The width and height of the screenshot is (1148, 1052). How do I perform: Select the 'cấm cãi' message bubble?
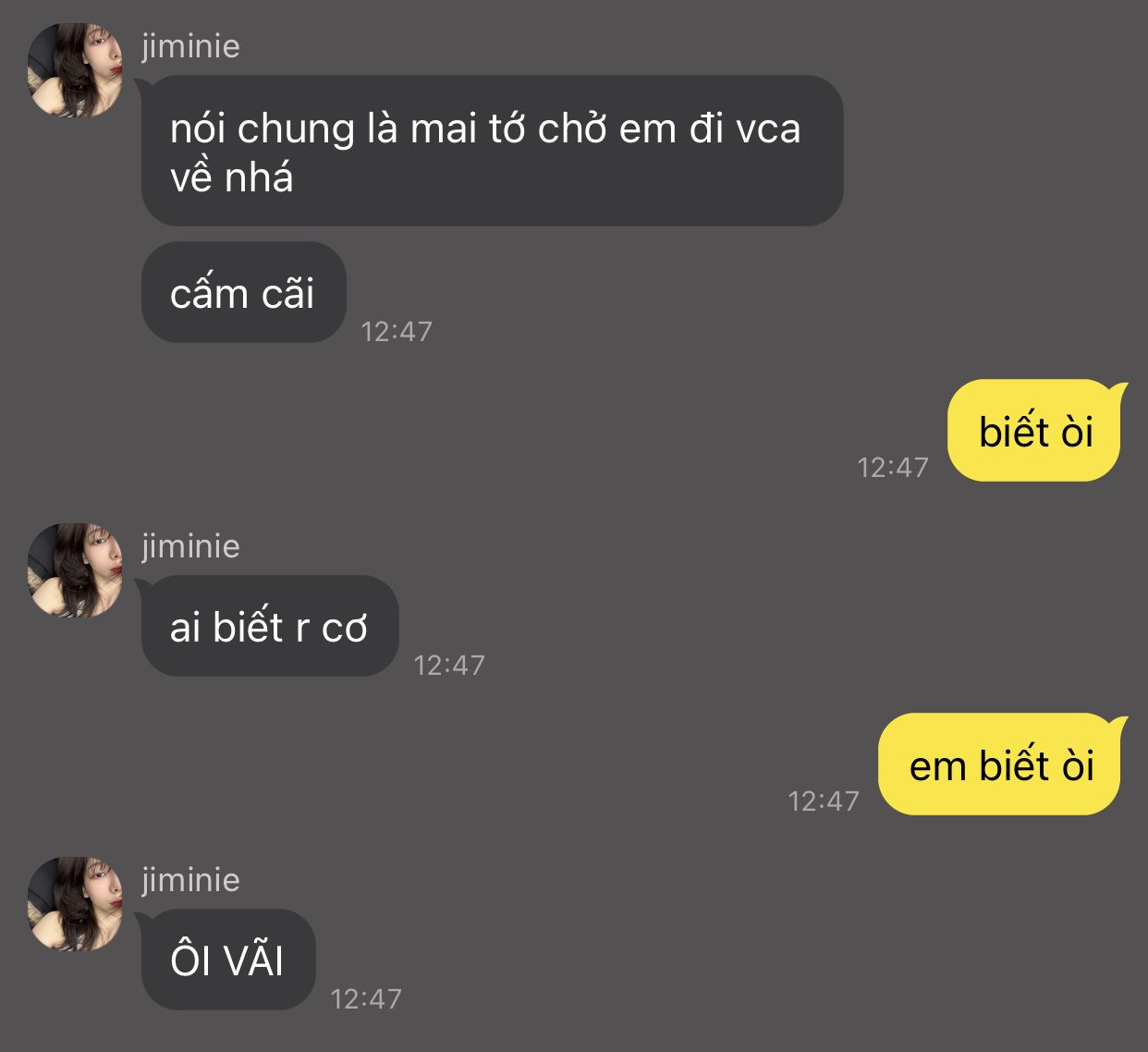(x=243, y=292)
